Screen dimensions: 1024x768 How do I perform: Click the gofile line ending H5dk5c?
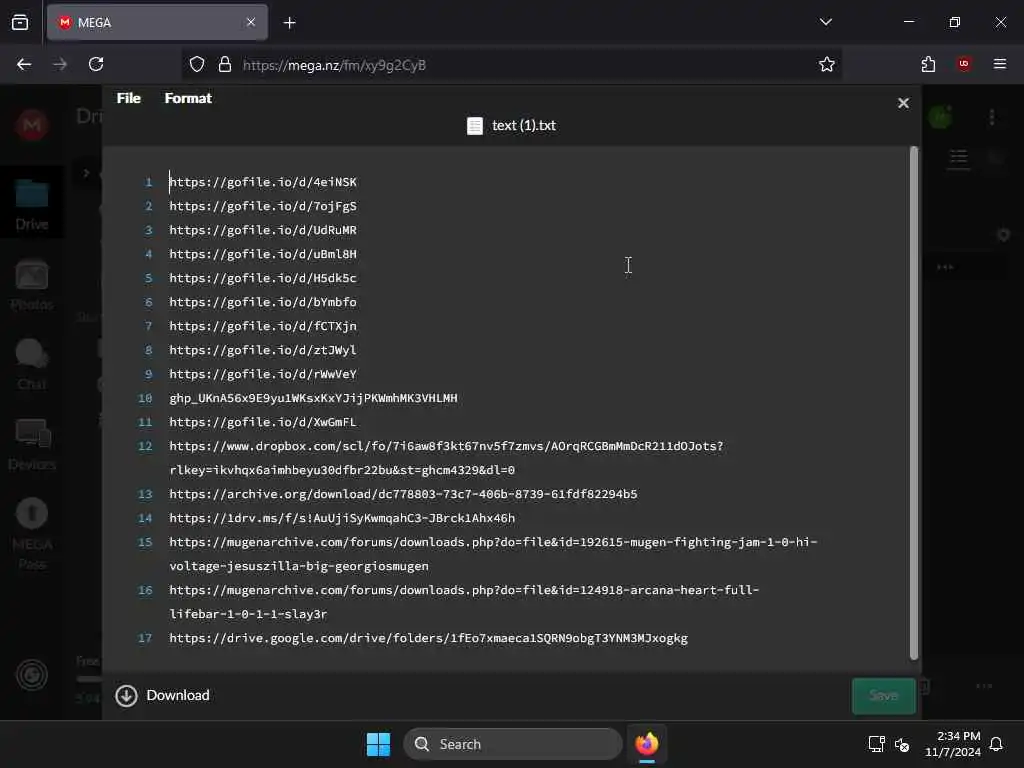(x=263, y=278)
